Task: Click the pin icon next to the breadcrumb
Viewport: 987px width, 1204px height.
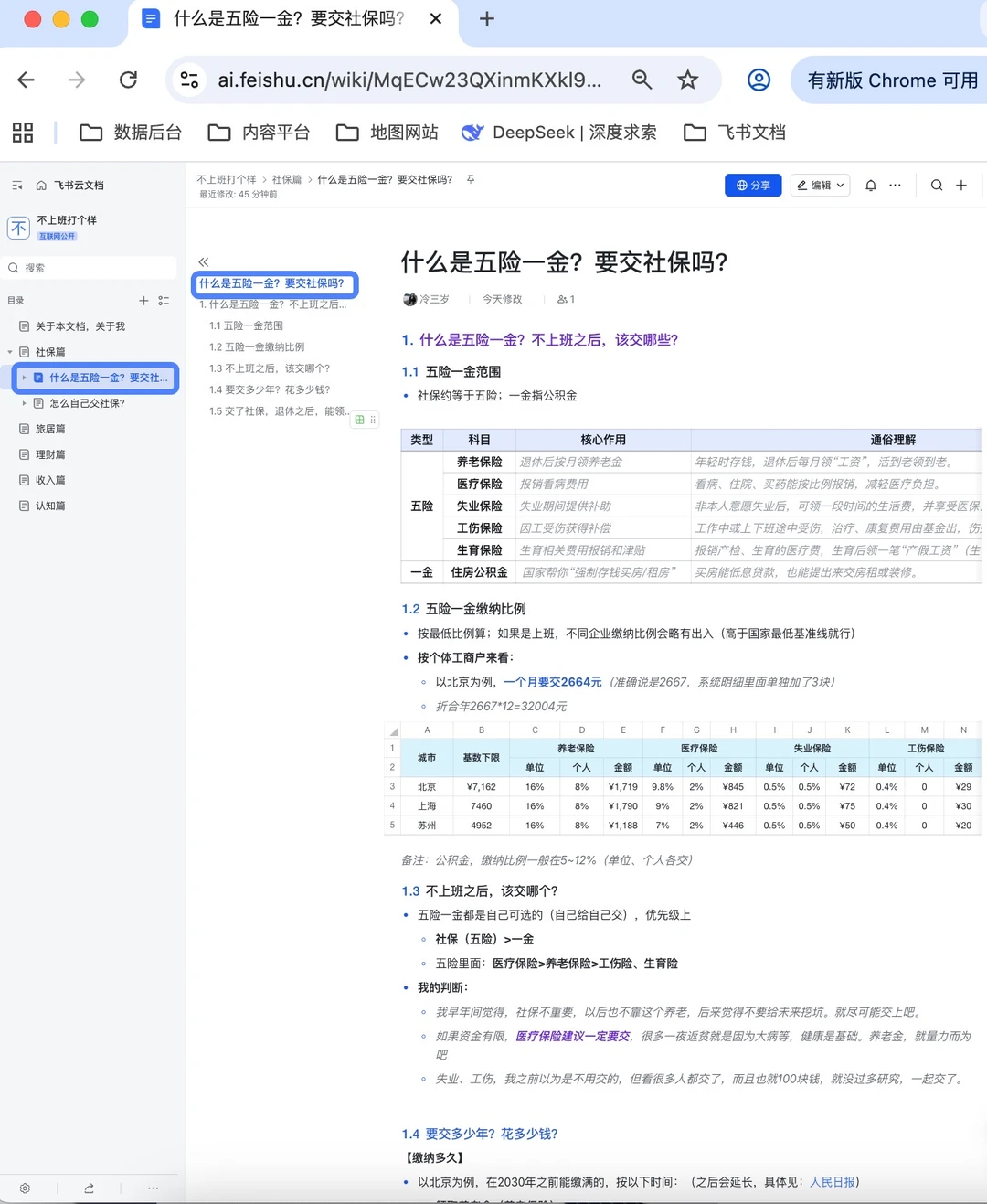Action: click(x=471, y=180)
